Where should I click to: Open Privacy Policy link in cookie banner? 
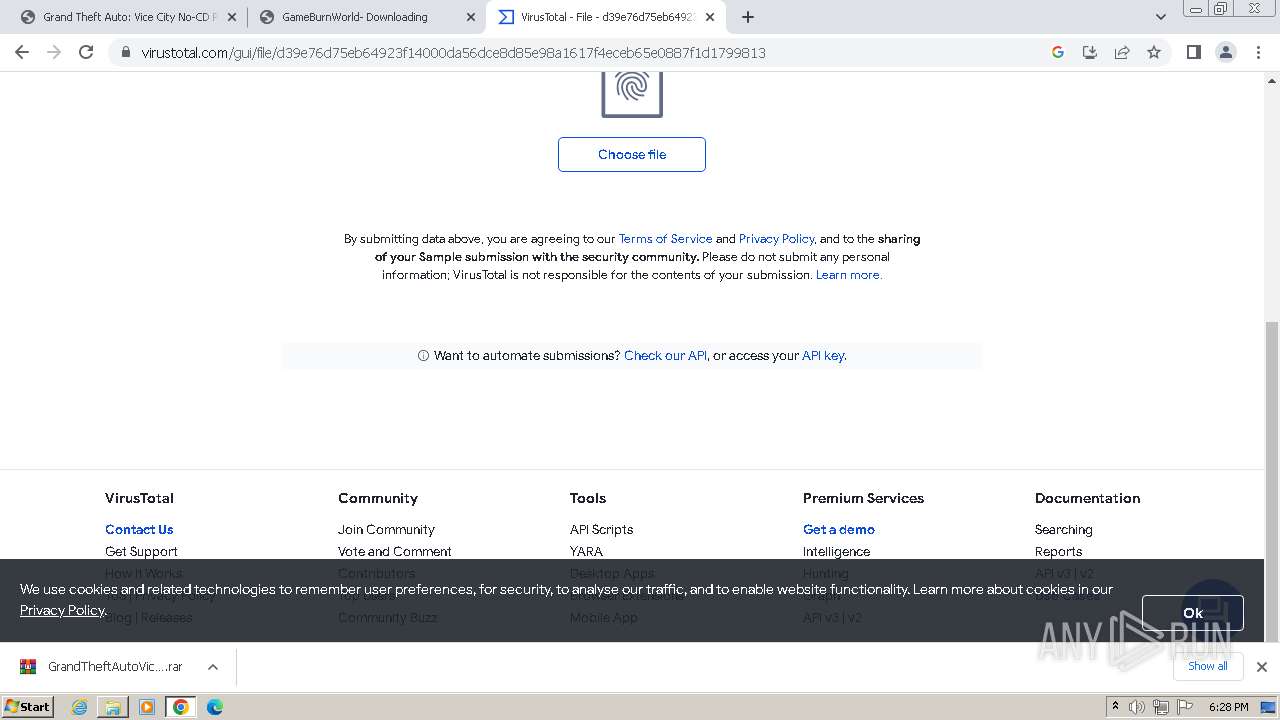(62, 610)
